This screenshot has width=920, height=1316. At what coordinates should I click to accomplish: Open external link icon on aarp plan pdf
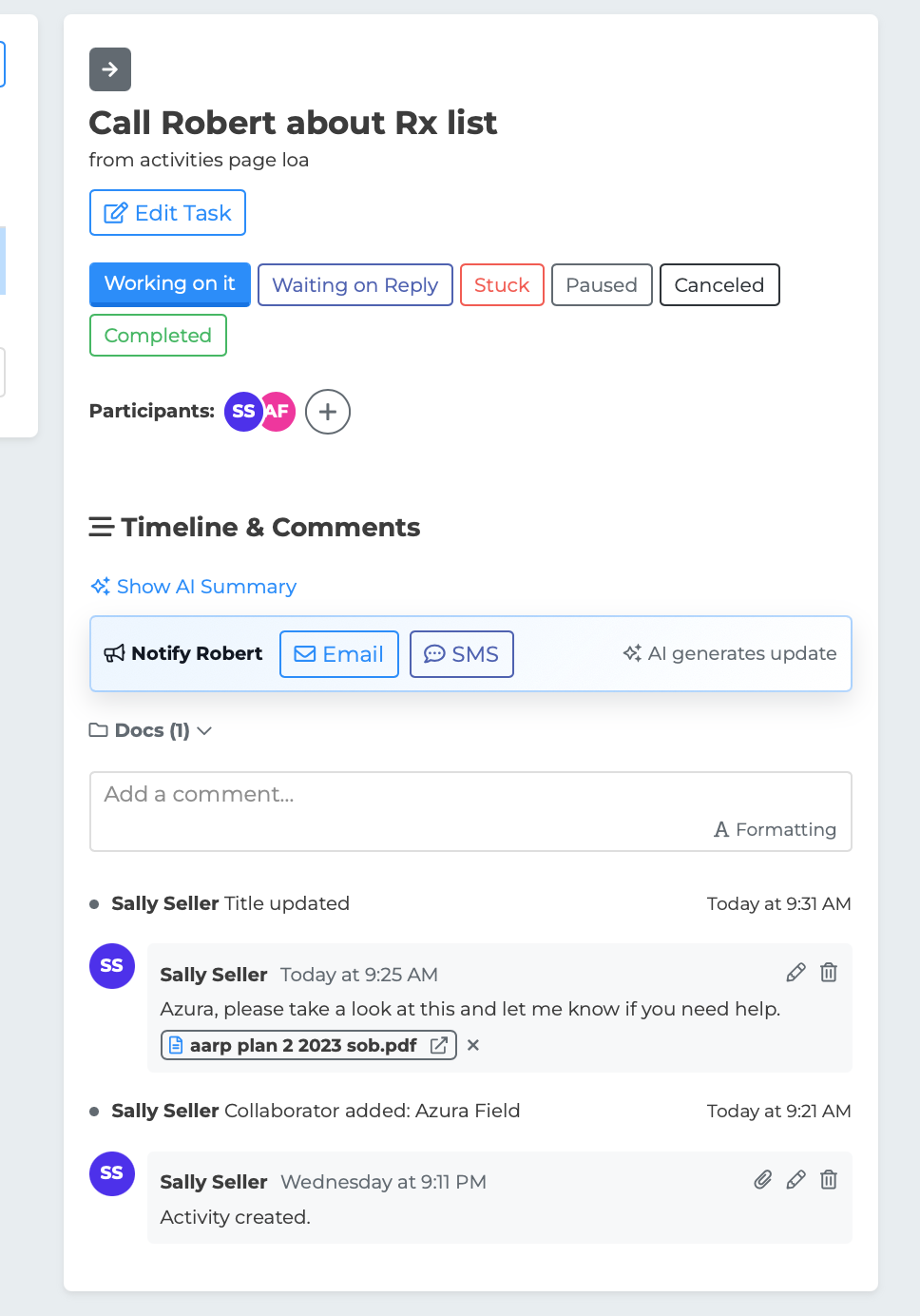[x=439, y=1045]
